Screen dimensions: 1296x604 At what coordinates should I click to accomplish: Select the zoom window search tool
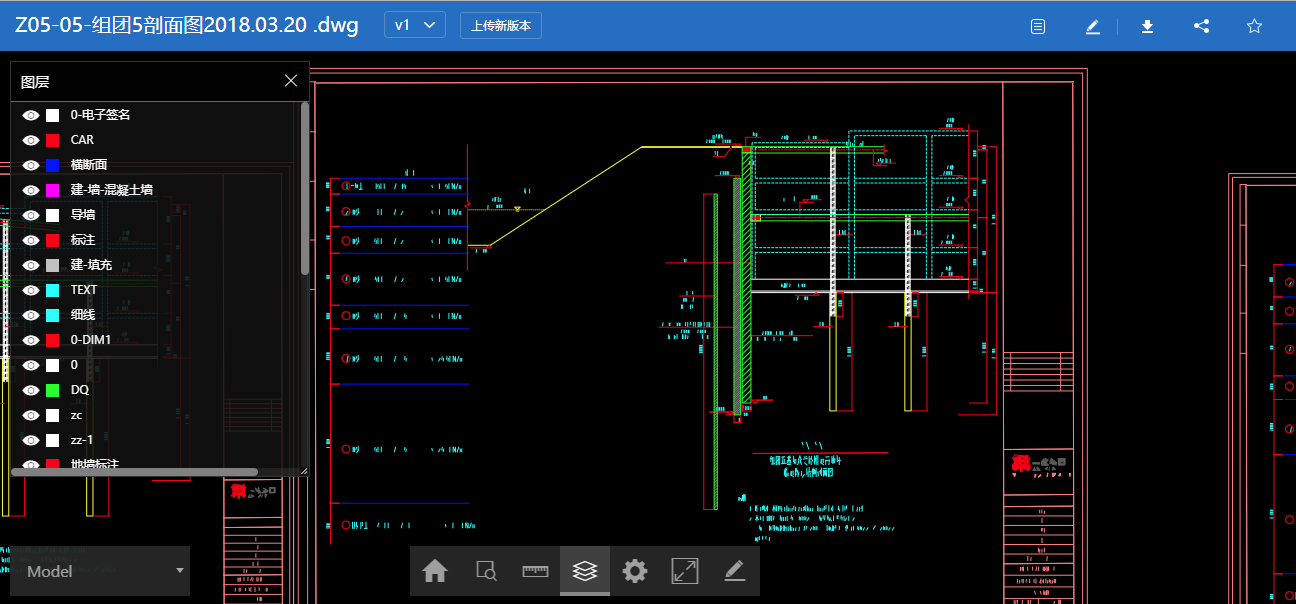coord(486,571)
